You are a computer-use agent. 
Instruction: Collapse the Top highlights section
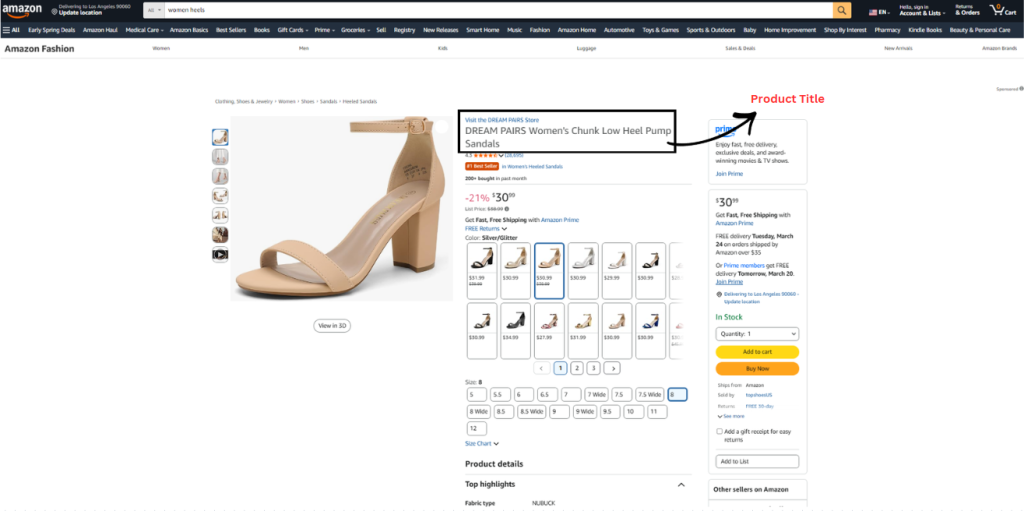click(x=681, y=485)
